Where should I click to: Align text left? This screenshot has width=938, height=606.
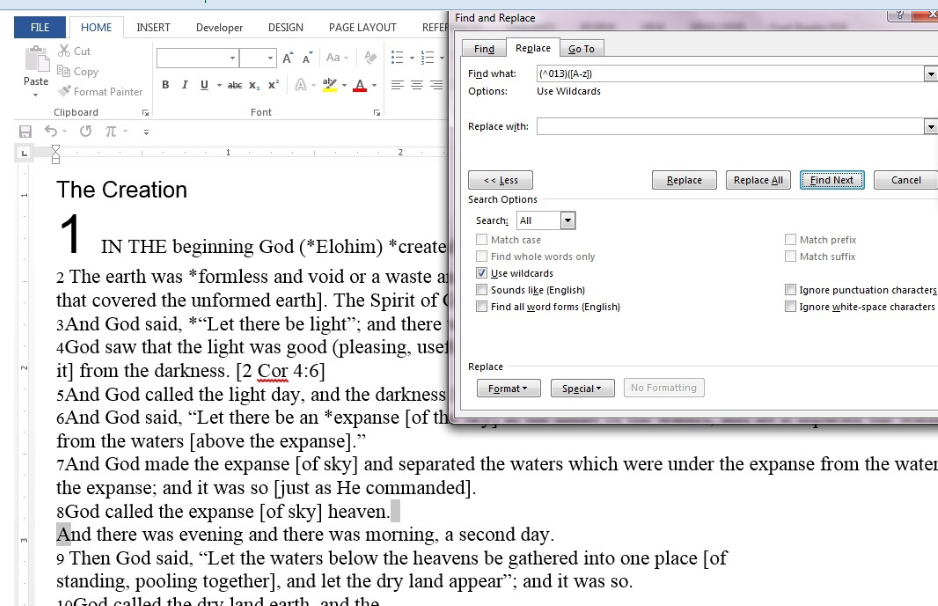click(x=397, y=85)
